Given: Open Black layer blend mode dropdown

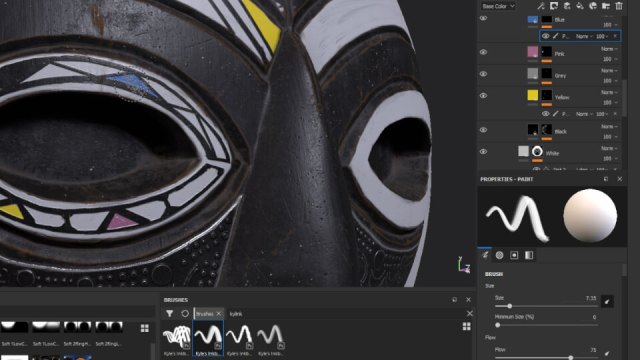Looking at the screenshot, I should click(609, 127).
